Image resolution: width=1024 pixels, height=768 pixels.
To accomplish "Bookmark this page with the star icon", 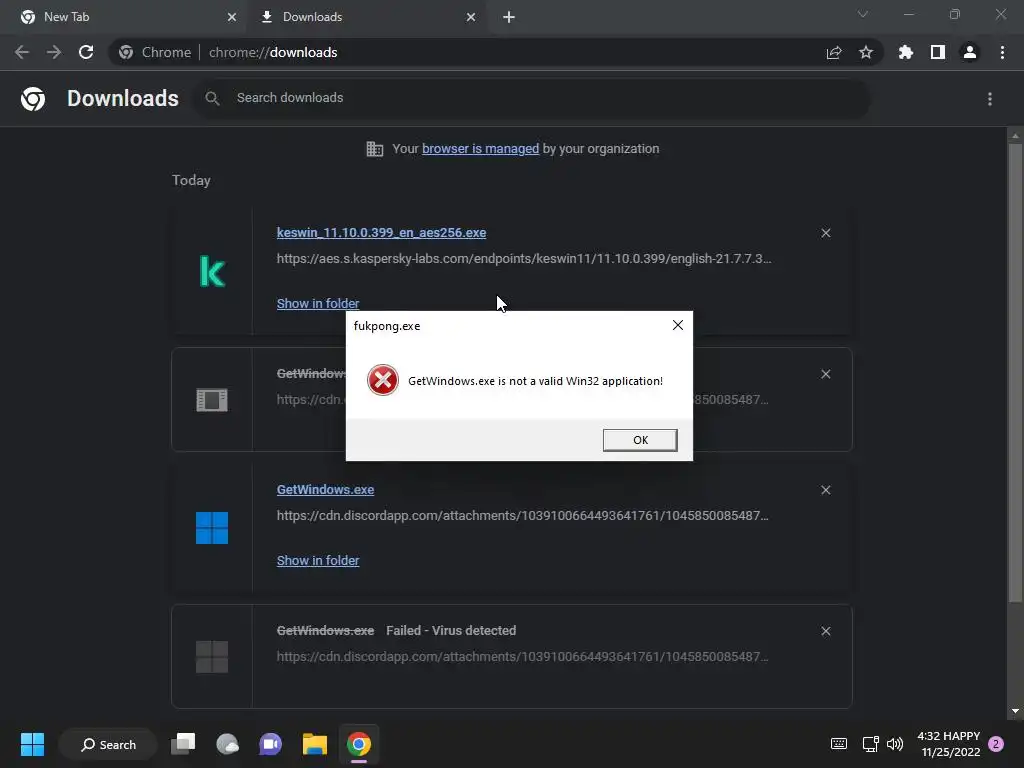I will point(866,52).
